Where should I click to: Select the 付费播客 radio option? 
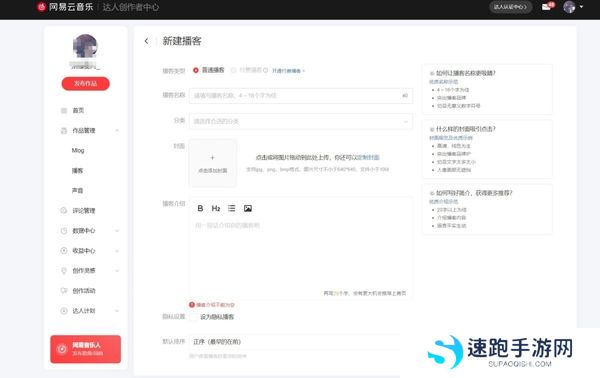[233, 70]
